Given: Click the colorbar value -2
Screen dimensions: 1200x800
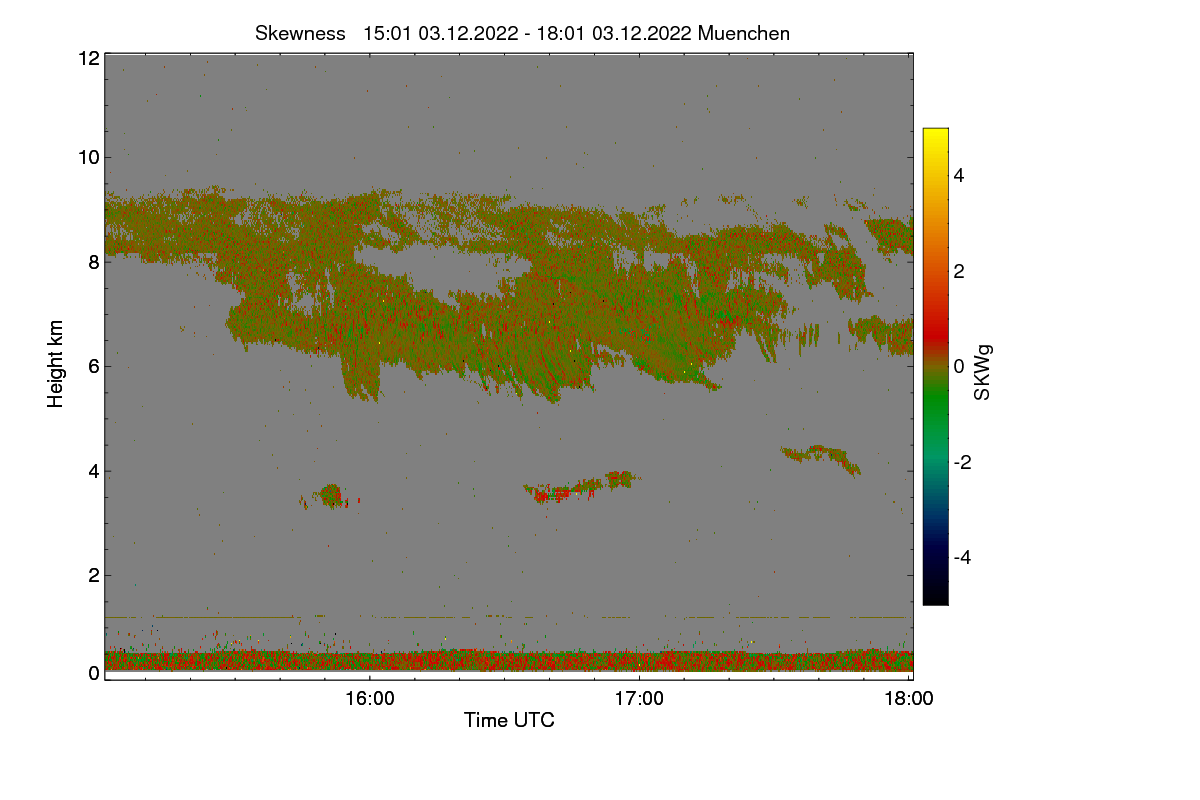Looking at the screenshot, I should [x=964, y=462].
